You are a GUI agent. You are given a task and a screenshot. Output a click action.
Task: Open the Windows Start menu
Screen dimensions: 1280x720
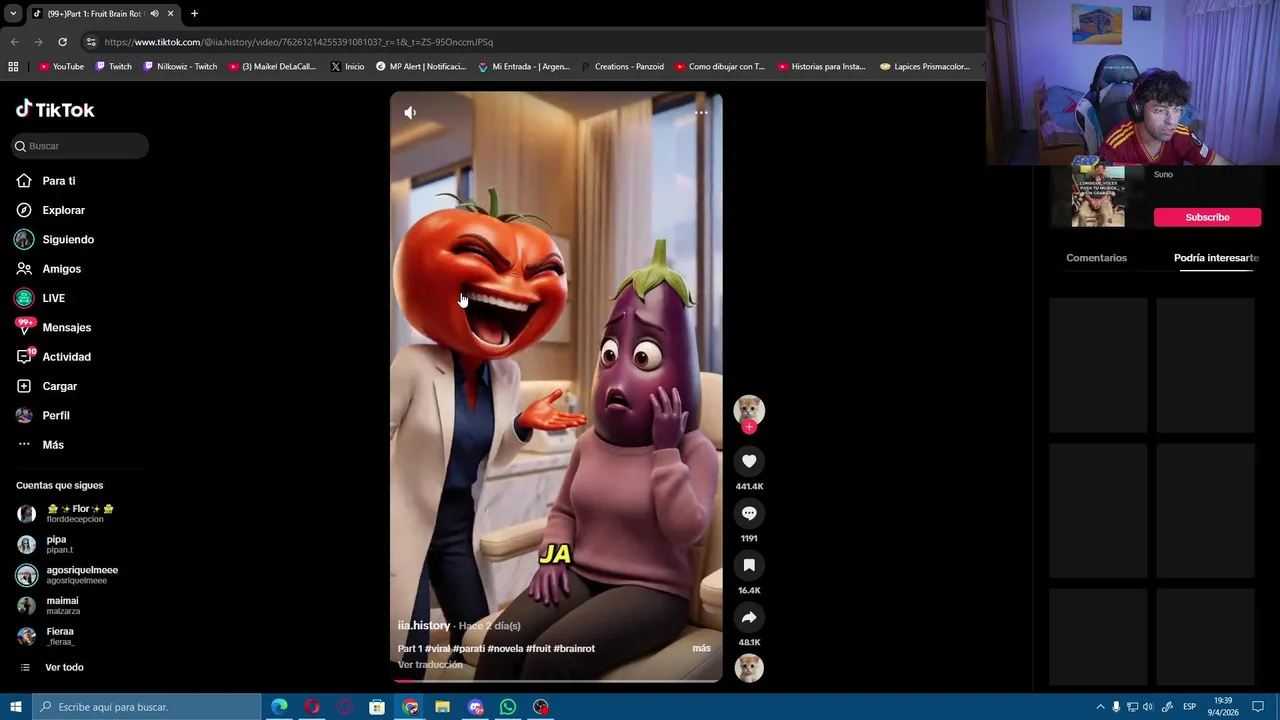(15, 707)
